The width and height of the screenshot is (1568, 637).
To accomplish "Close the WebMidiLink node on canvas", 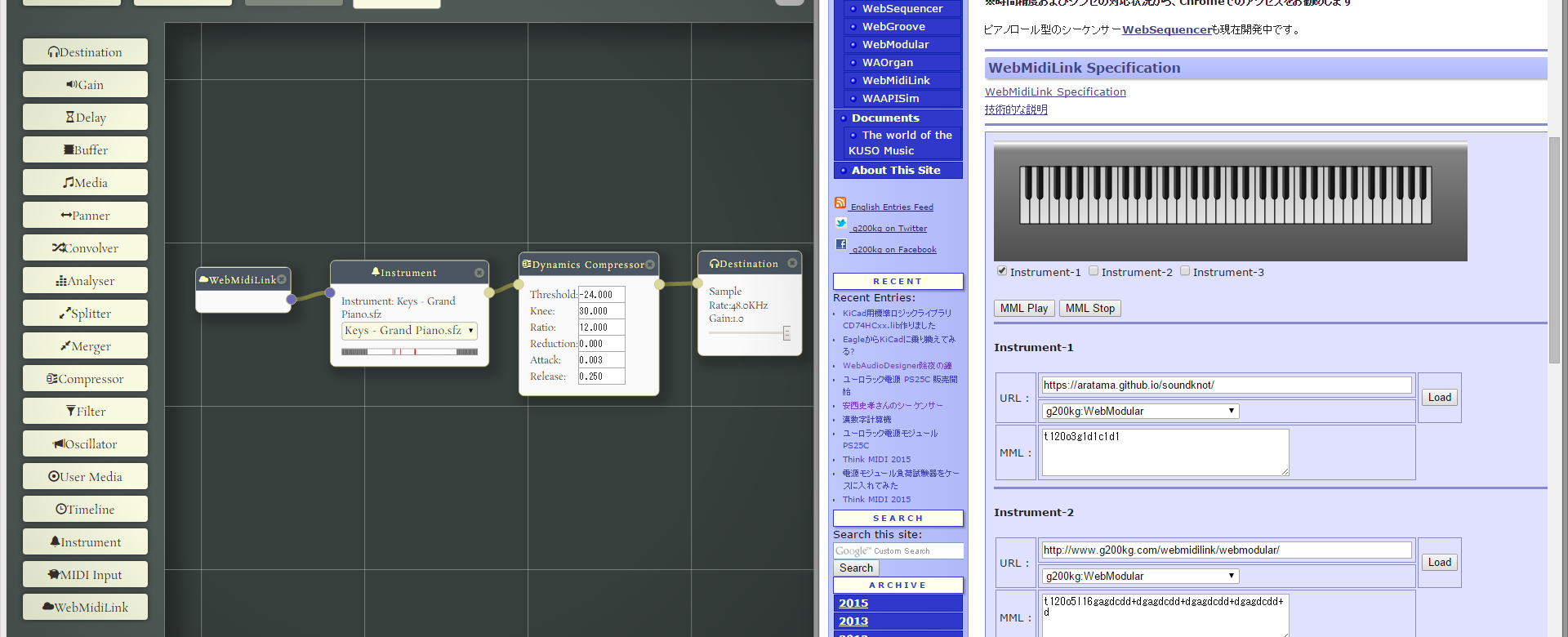I will (x=282, y=279).
